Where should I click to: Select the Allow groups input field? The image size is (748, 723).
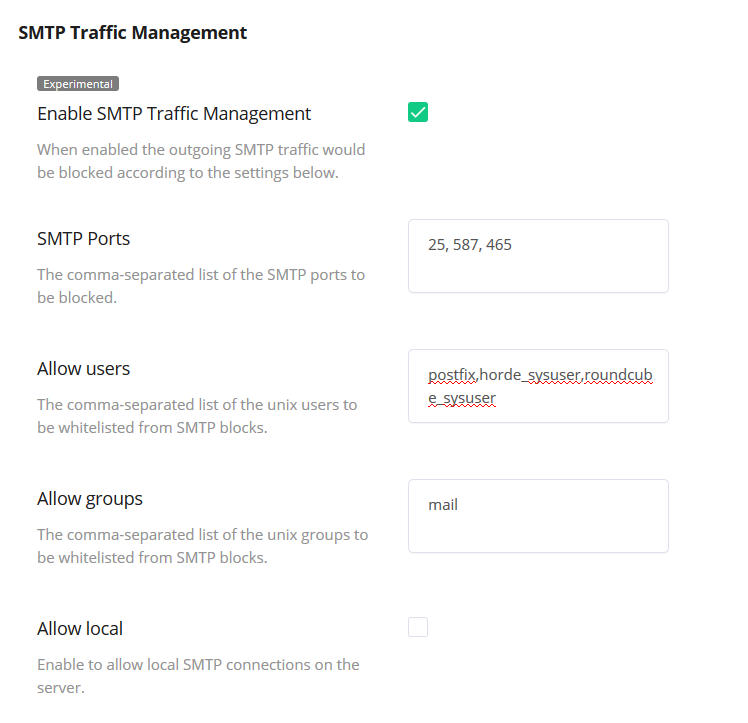(538, 516)
